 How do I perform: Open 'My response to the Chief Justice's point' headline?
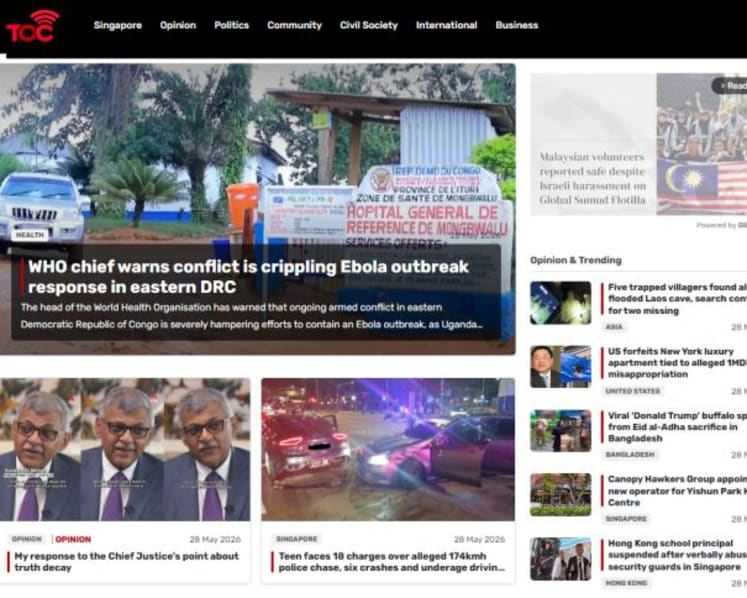click(126, 562)
